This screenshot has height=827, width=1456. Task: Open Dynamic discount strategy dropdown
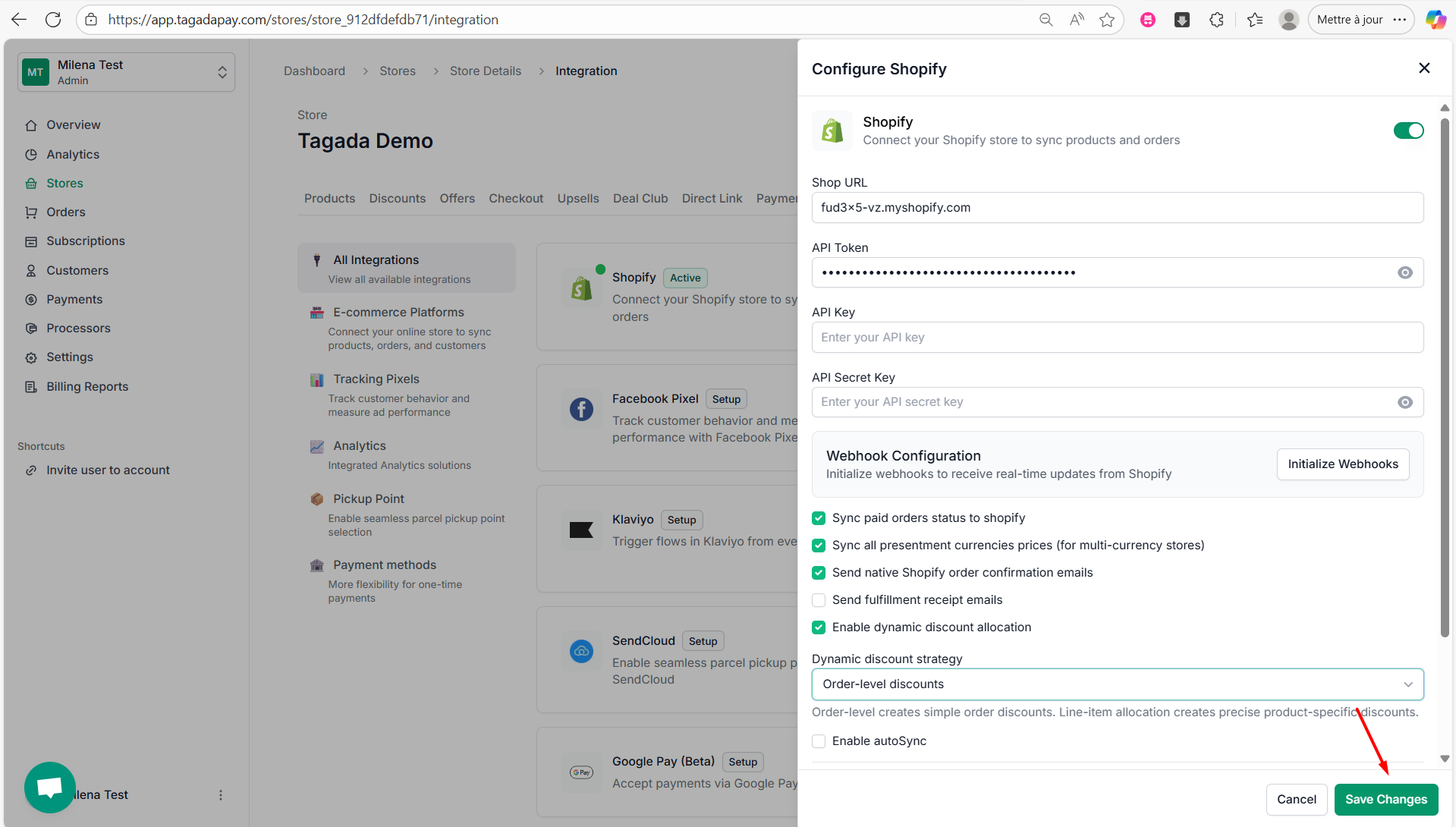tap(1117, 684)
